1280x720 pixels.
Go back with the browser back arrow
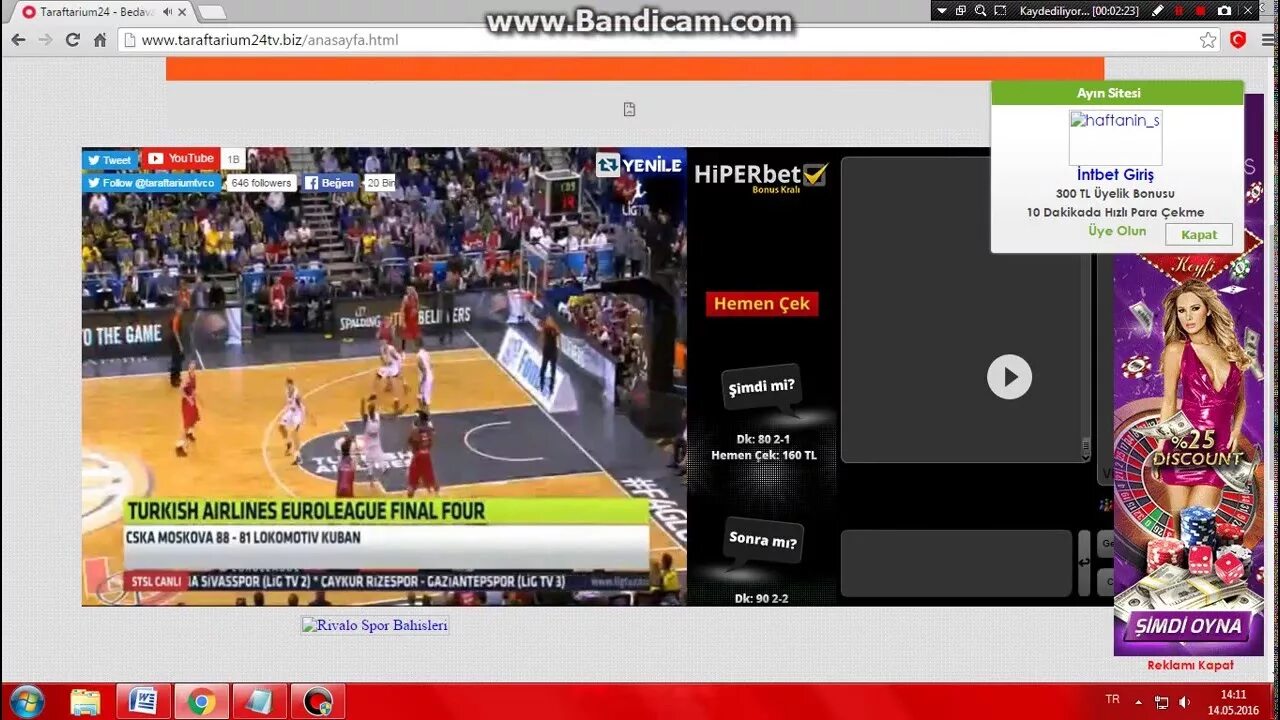point(18,40)
